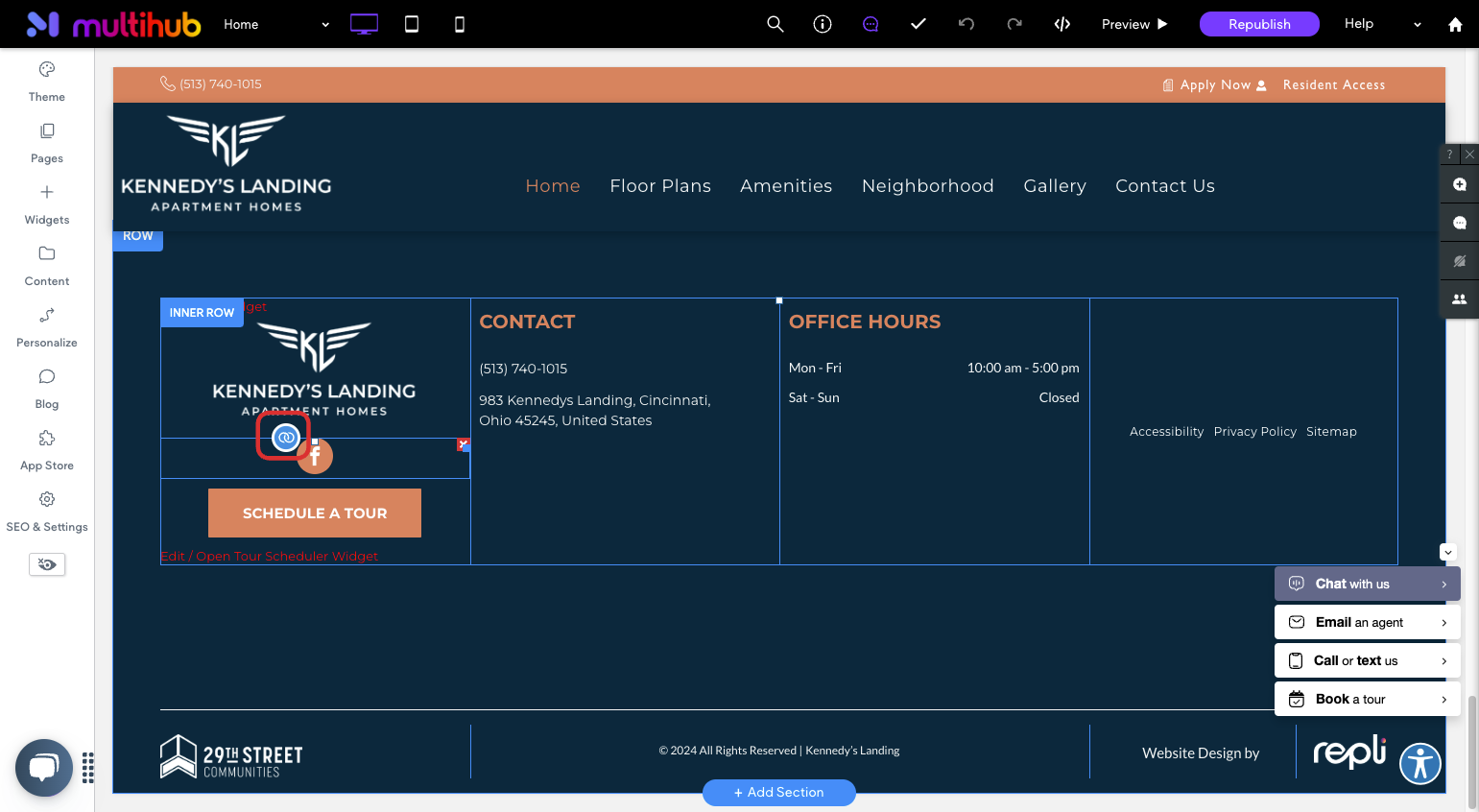This screenshot has width=1479, height=812.
Task: Switch to mobile device view
Action: click(460, 24)
